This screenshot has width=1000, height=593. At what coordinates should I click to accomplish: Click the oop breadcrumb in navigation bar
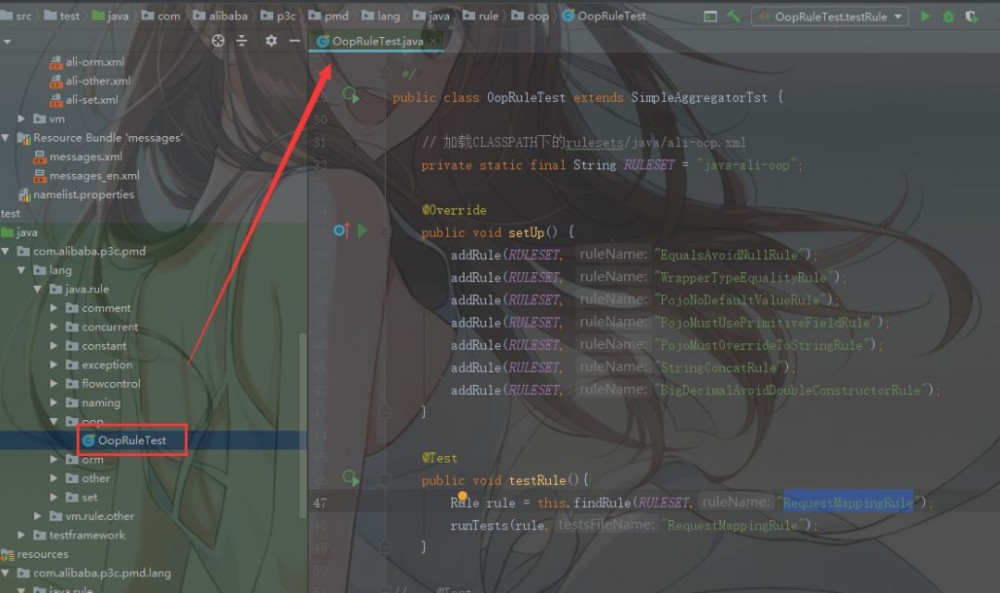531,16
